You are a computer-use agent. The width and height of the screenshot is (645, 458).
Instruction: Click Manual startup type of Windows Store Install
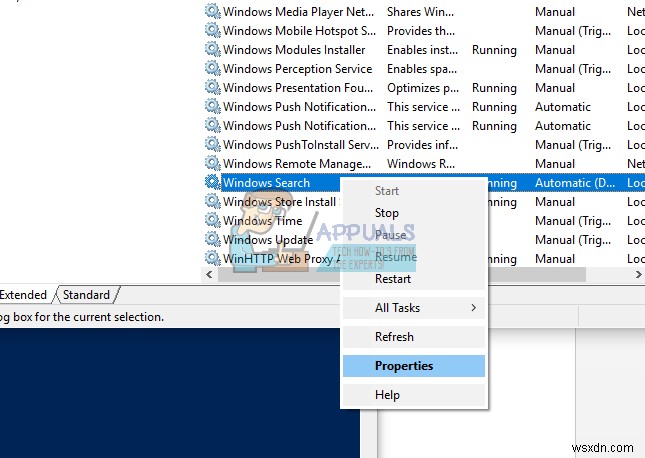coord(555,202)
